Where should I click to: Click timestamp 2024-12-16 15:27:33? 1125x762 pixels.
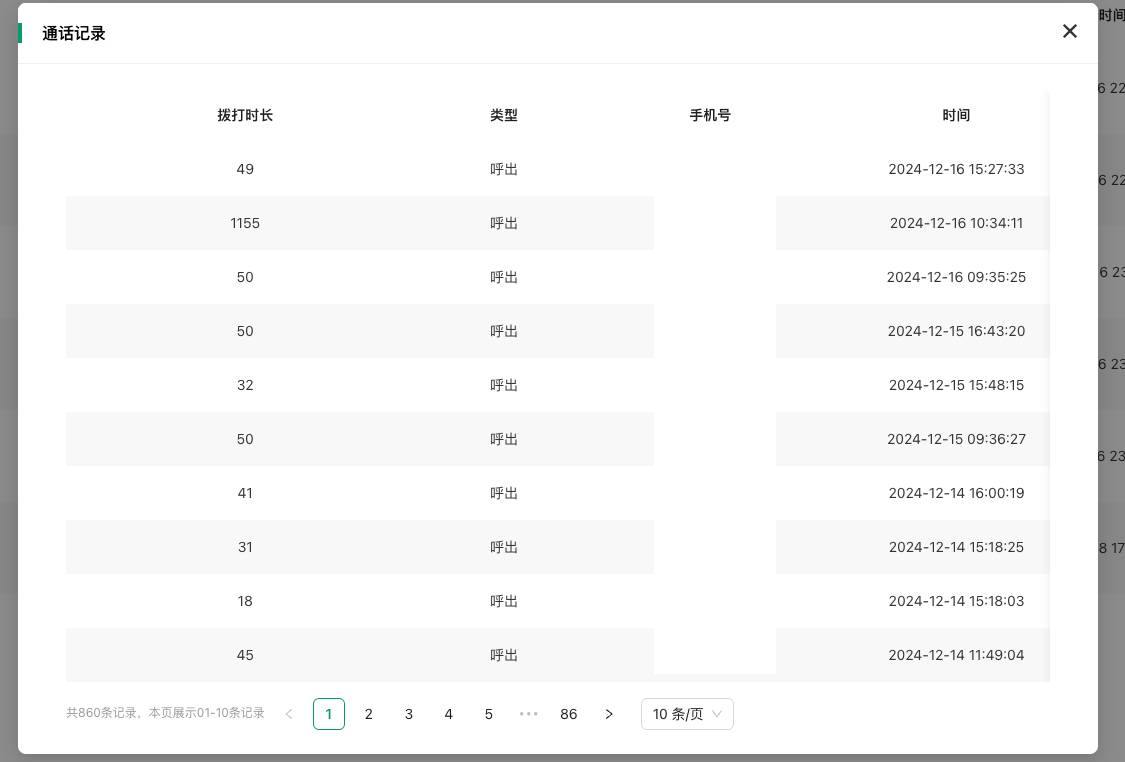click(956, 169)
